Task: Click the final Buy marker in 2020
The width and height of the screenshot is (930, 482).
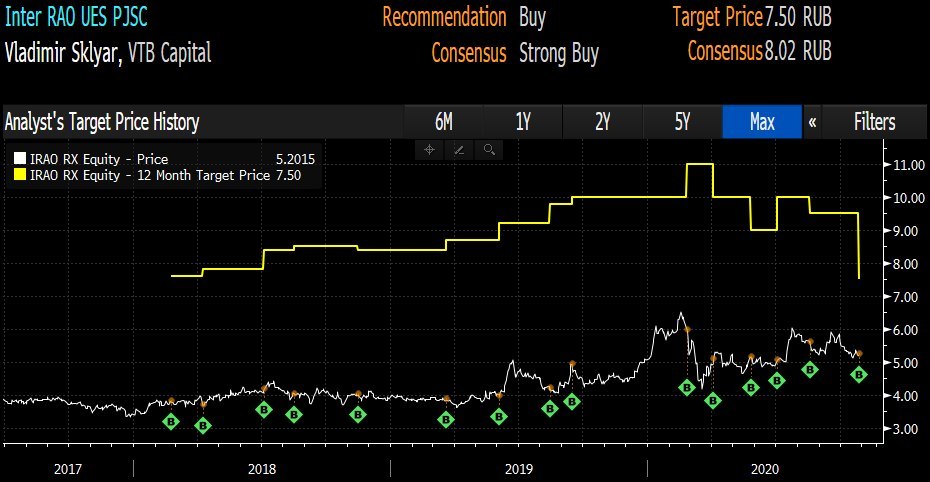Action: point(859,374)
